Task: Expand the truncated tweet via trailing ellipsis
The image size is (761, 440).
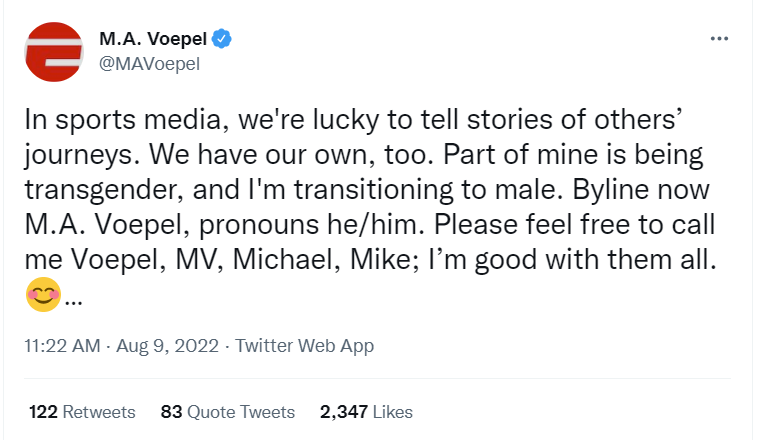Action: [73, 303]
